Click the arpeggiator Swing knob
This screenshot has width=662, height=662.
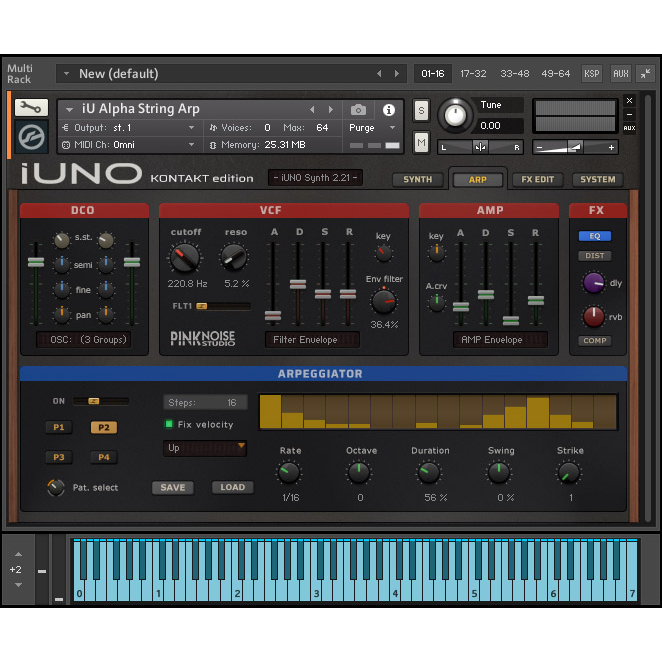point(499,472)
